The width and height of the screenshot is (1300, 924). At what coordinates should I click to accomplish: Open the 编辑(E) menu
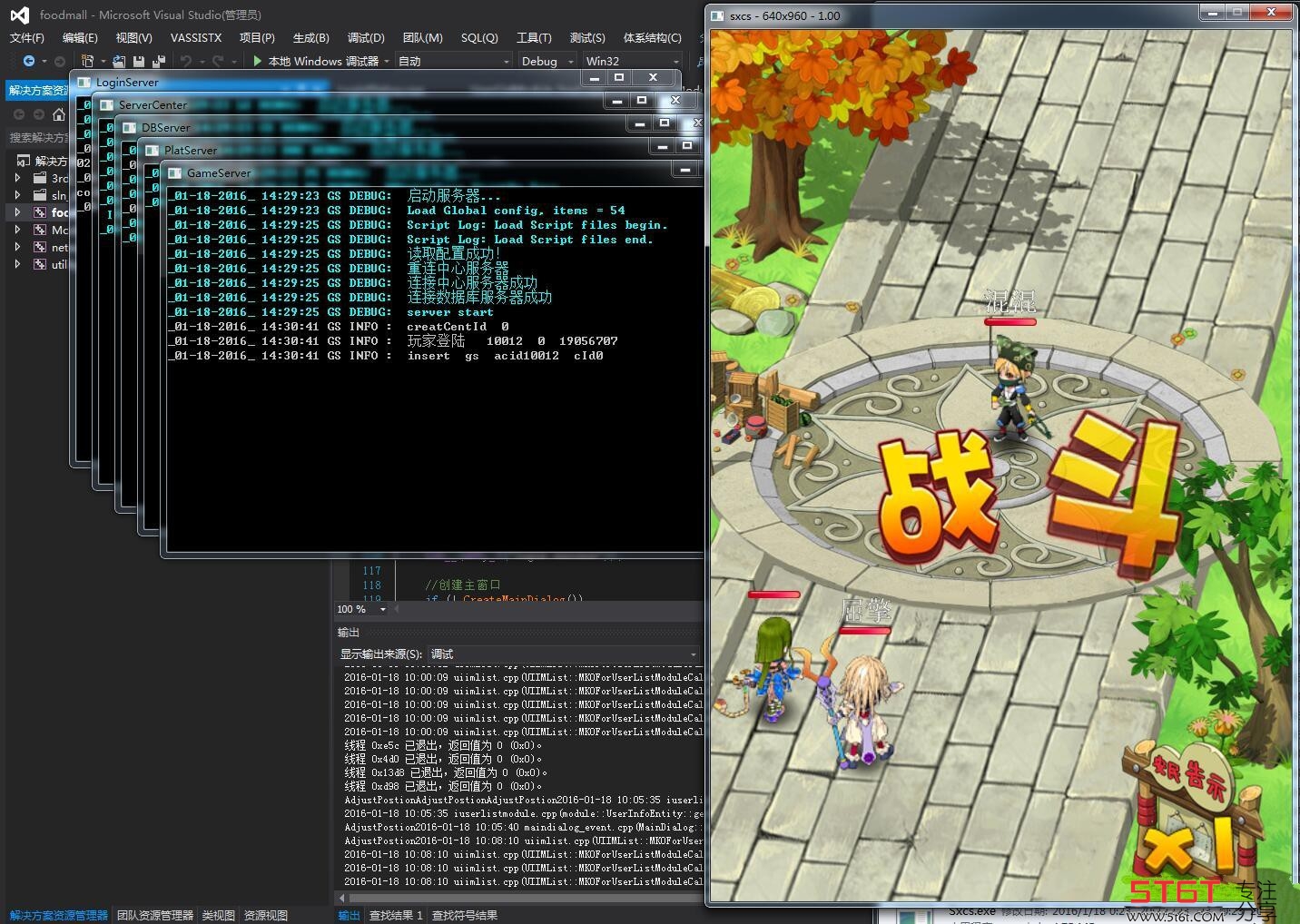tap(80, 37)
